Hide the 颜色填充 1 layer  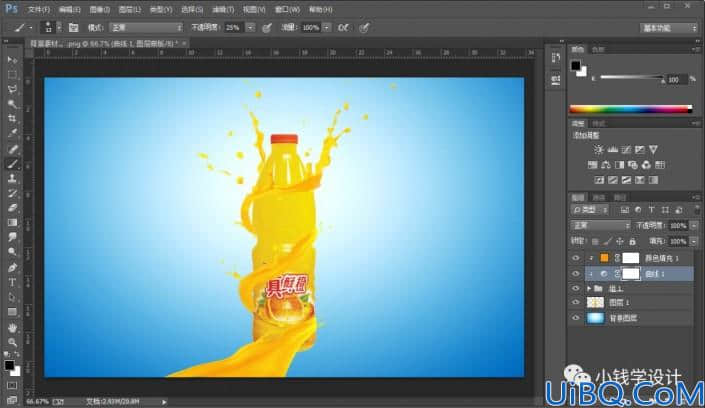pyautogui.click(x=576, y=258)
